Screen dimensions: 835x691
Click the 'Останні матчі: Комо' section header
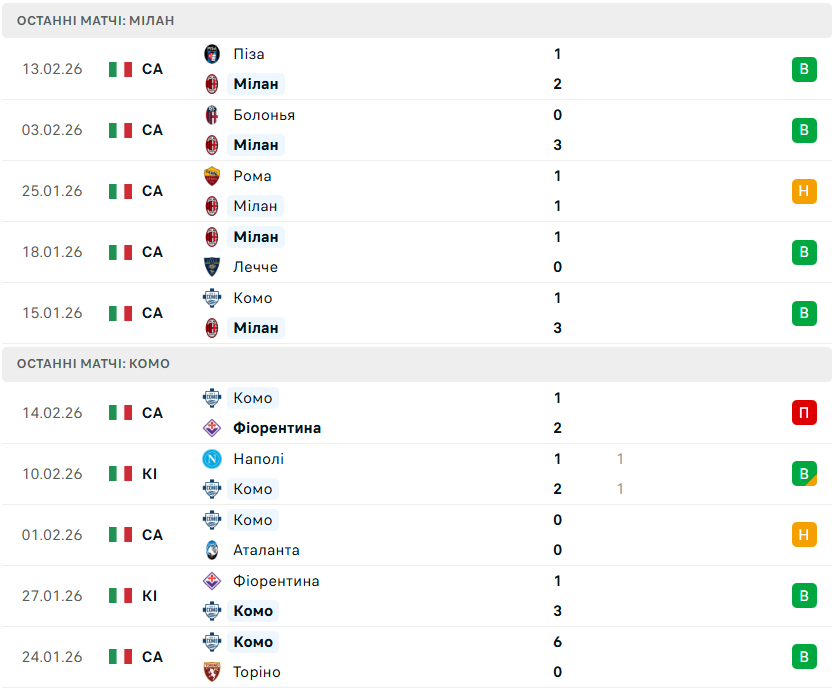click(93, 364)
